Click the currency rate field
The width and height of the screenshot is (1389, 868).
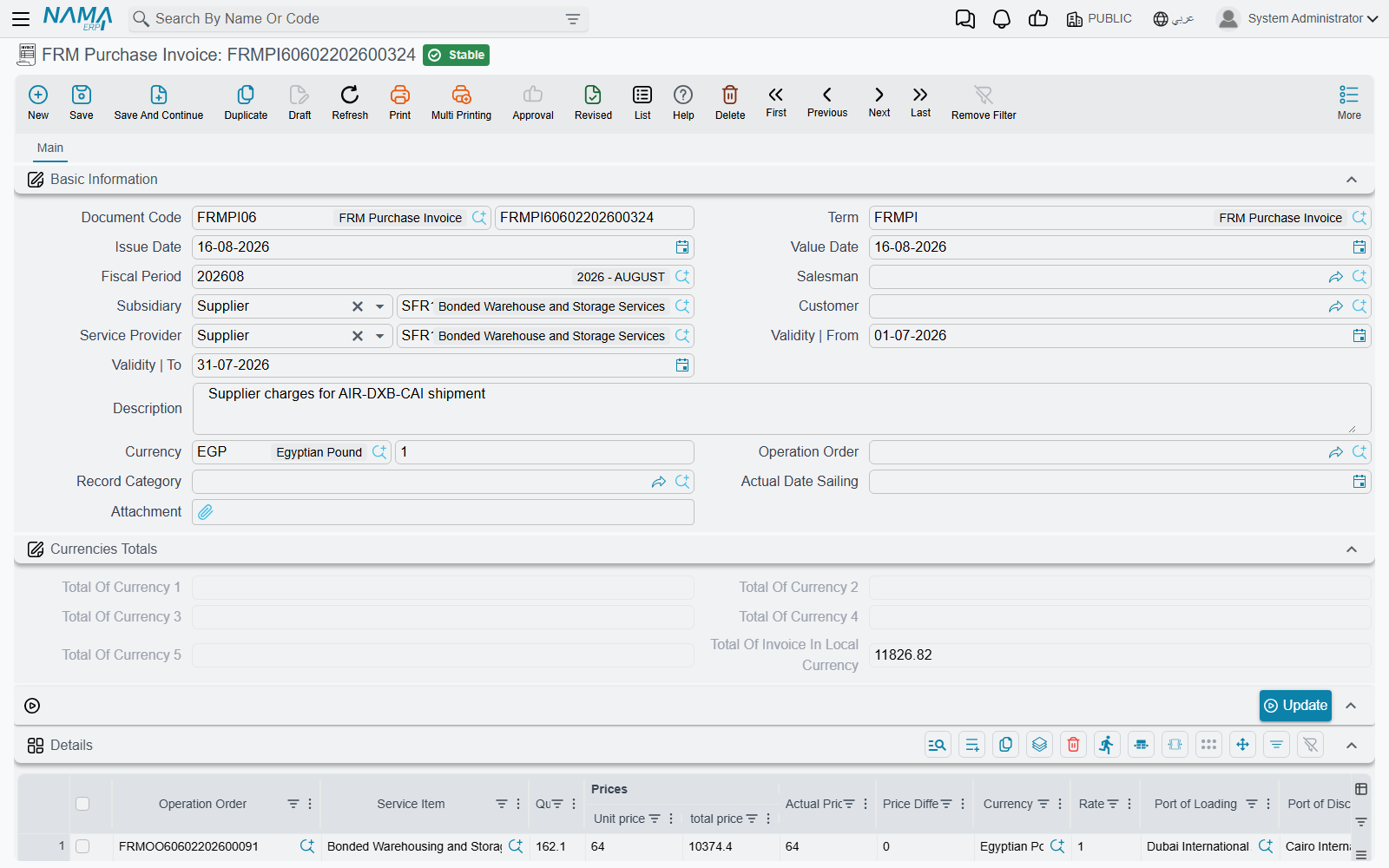click(544, 452)
